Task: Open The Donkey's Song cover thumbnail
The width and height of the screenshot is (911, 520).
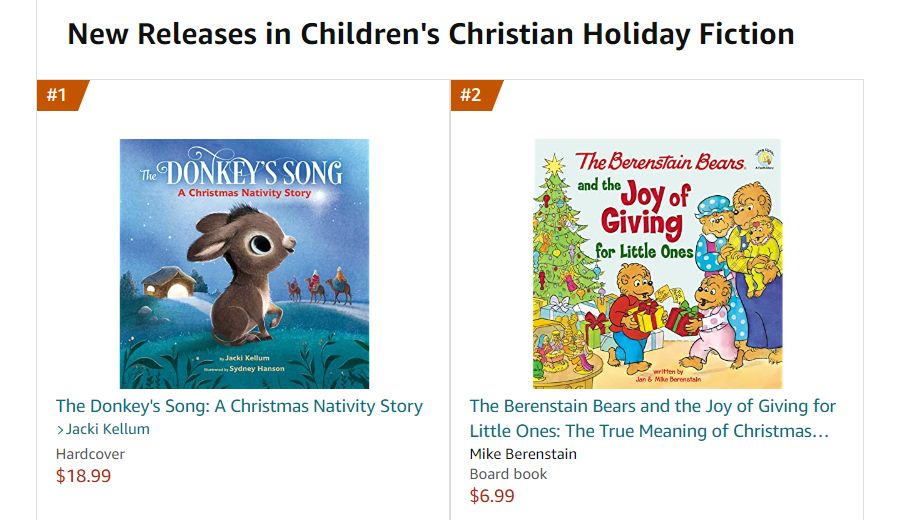Action: (x=244, y=264)
